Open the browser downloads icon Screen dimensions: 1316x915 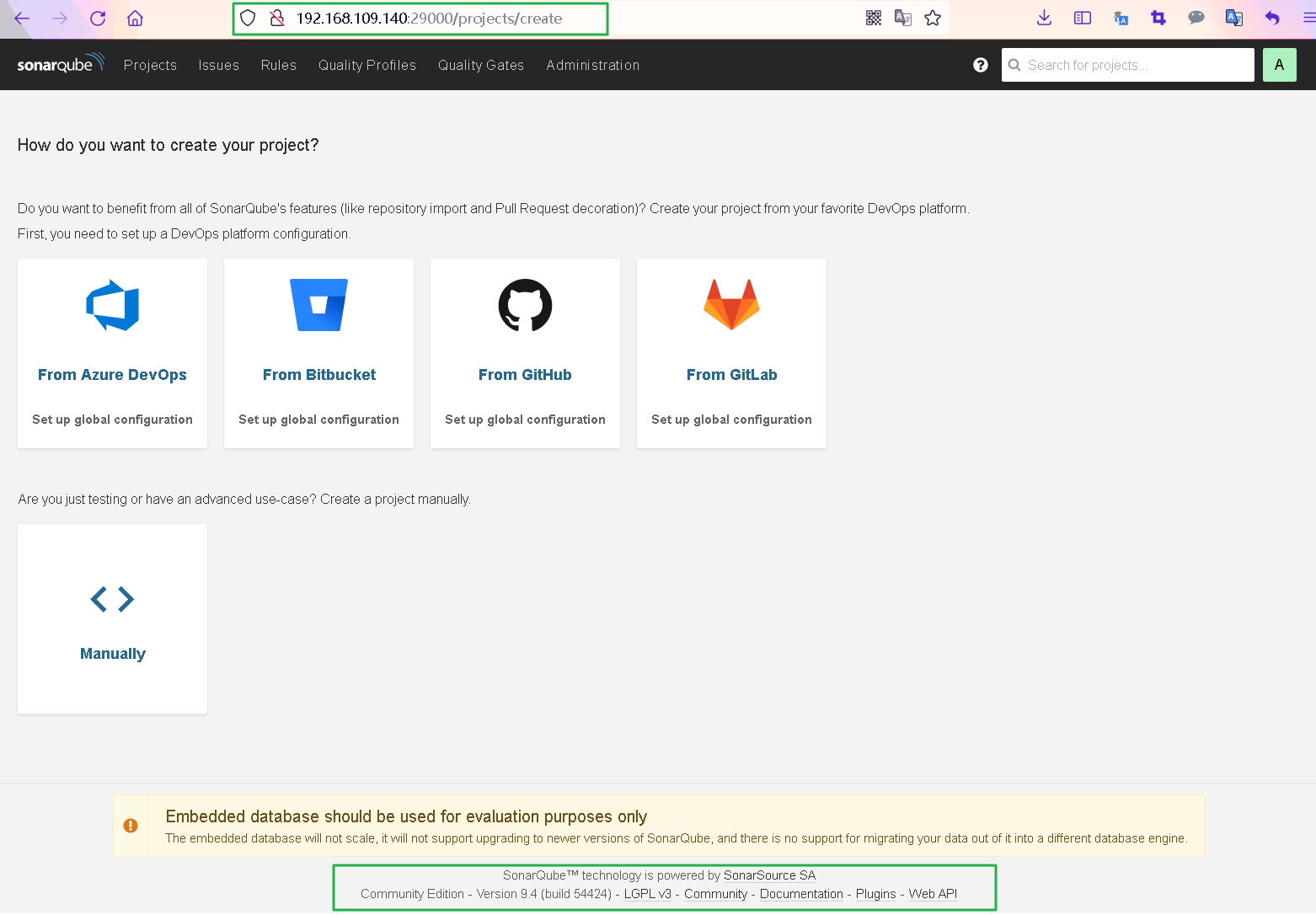[1044, 19]
